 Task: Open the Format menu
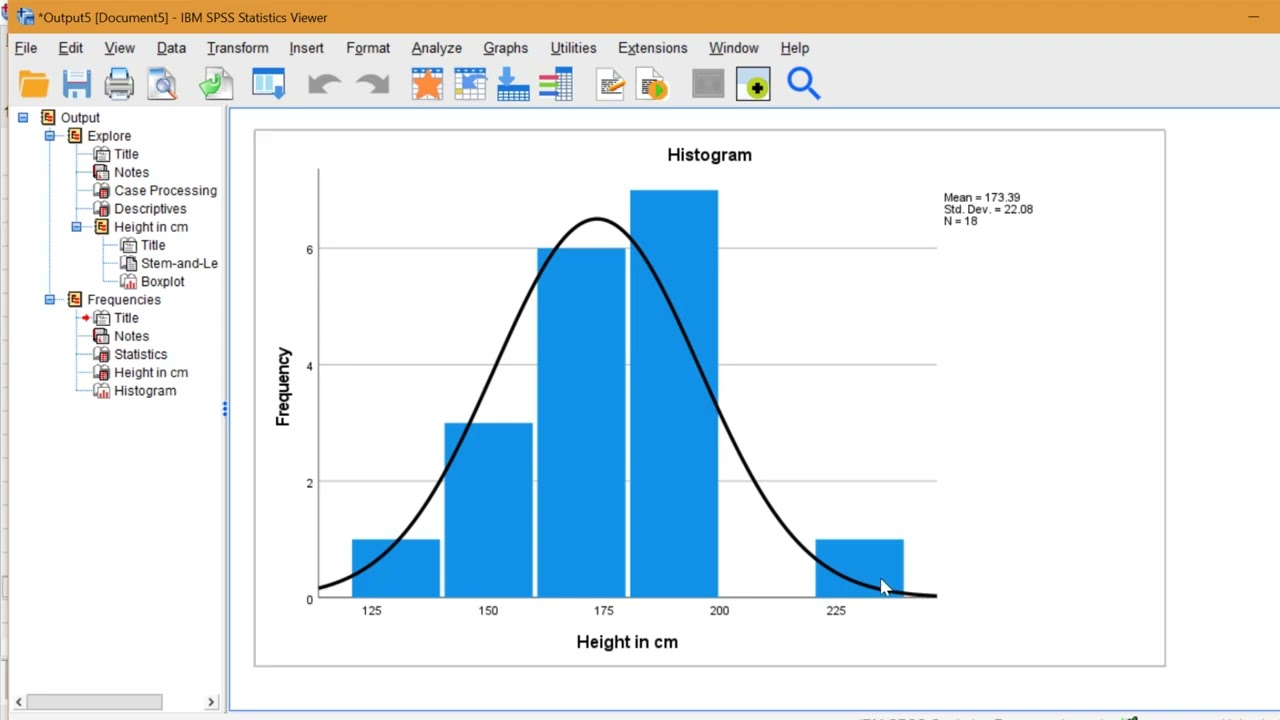coord(368,48)
